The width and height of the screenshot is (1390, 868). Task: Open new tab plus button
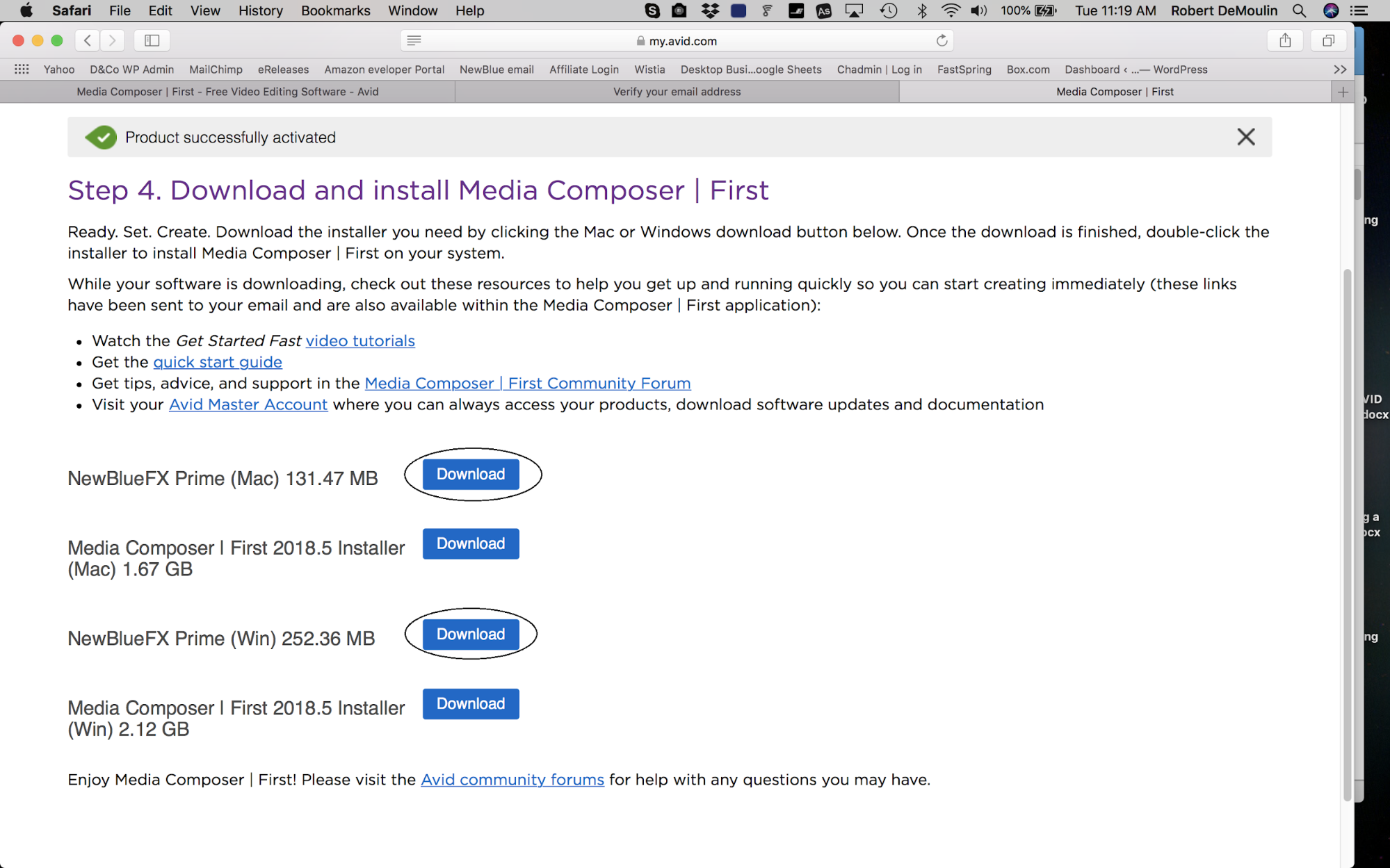click(1343, 92)
